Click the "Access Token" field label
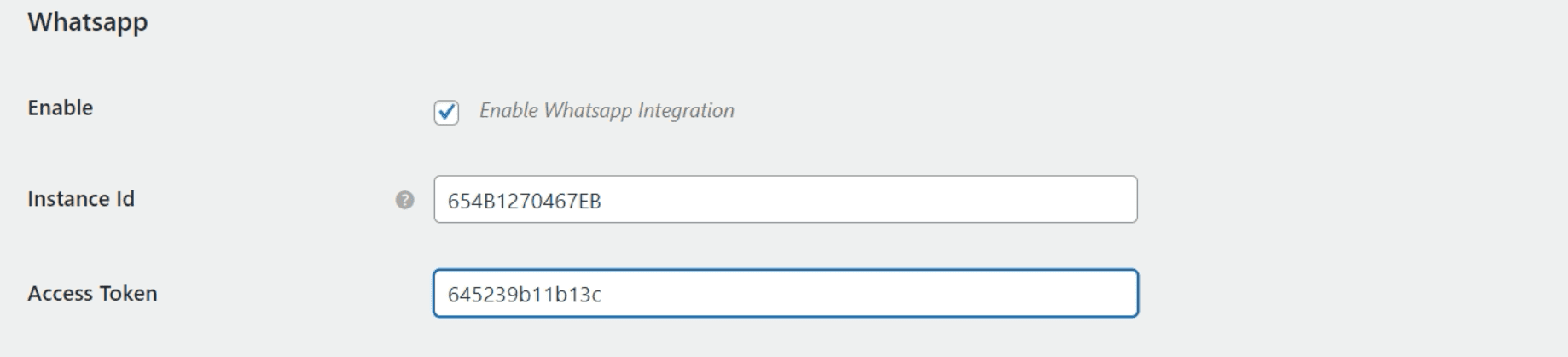 coord(92,294)
